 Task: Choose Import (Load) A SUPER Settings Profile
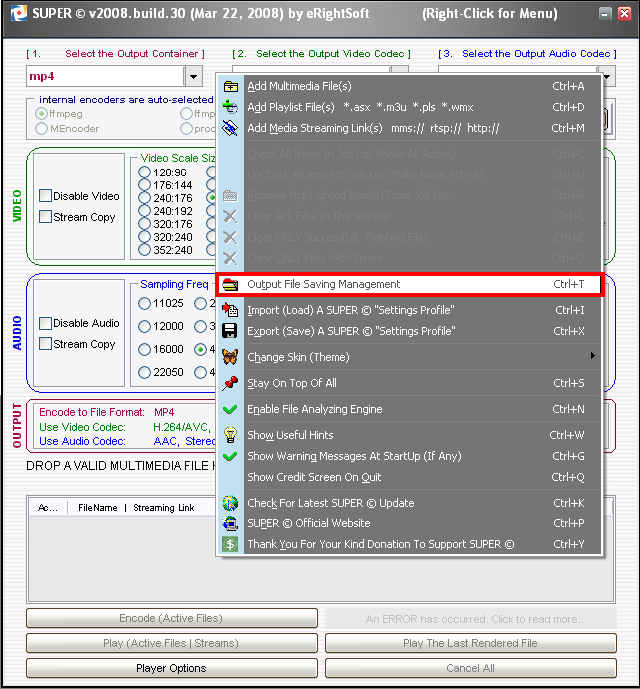[x=409, y=310]
